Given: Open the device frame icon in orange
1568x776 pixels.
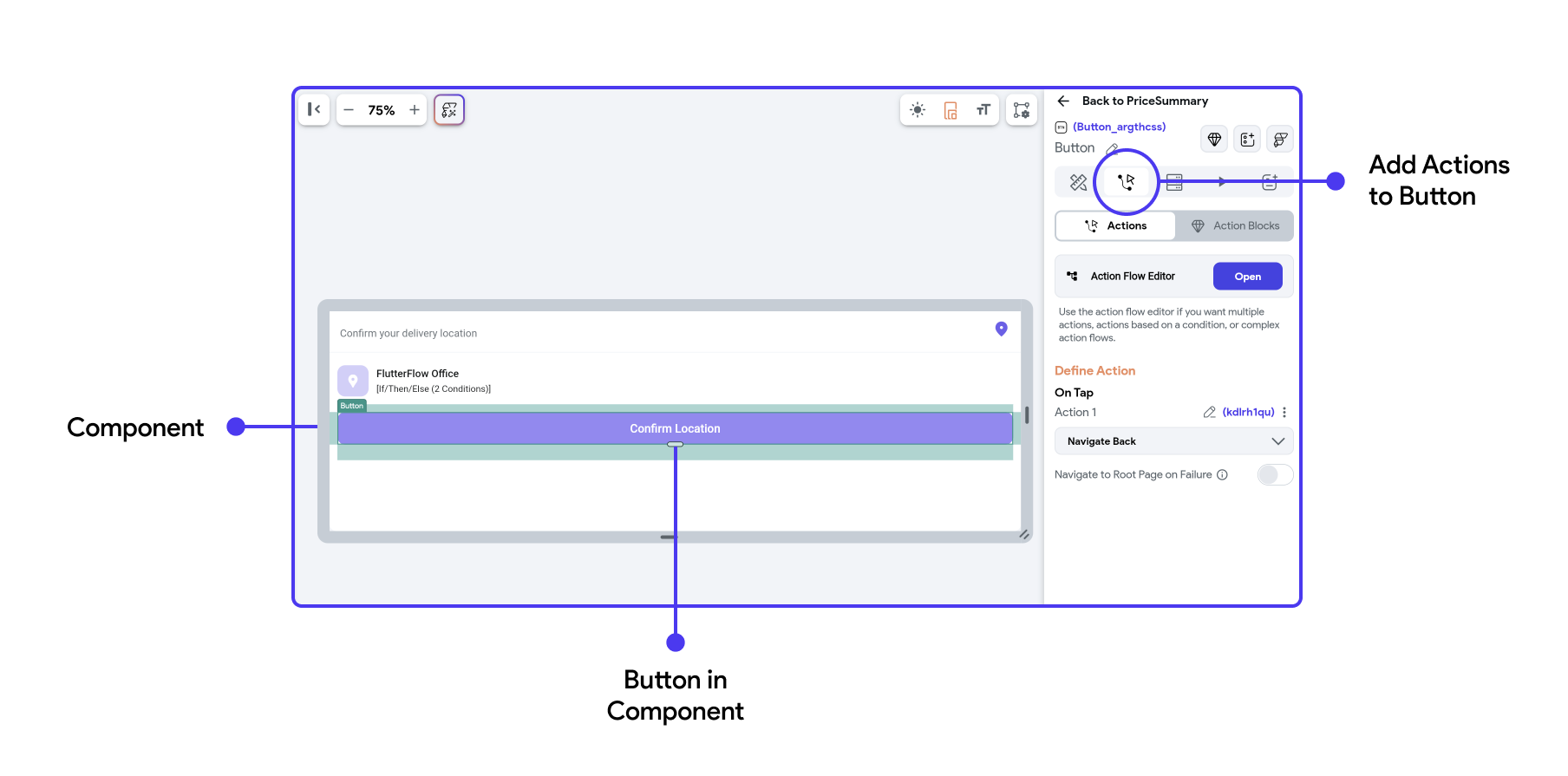Looking at the screenshot, I should [951, 110].
